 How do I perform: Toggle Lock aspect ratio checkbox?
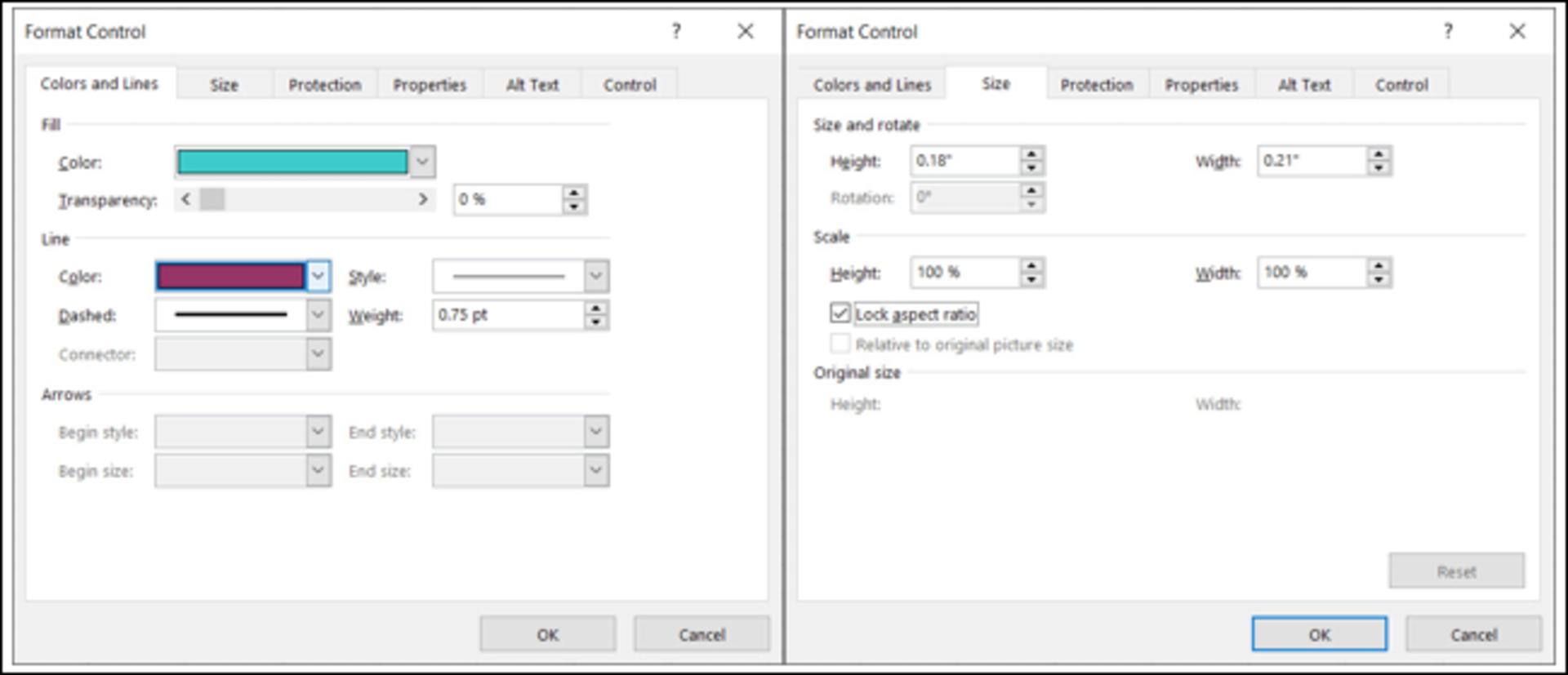point(840,313)
